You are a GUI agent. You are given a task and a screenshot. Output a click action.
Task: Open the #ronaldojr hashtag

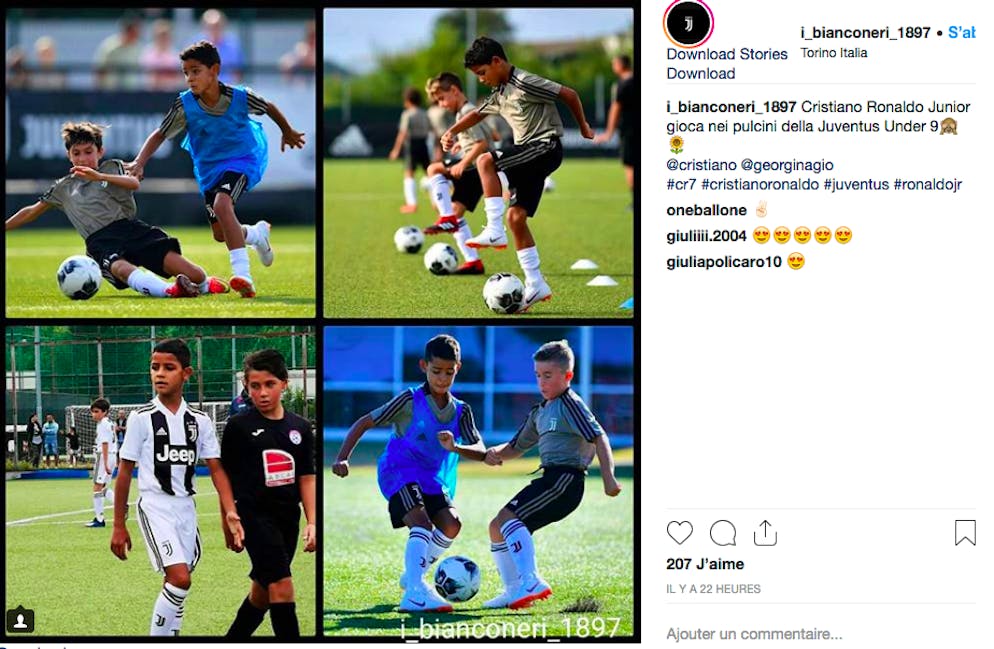point(927,184)
